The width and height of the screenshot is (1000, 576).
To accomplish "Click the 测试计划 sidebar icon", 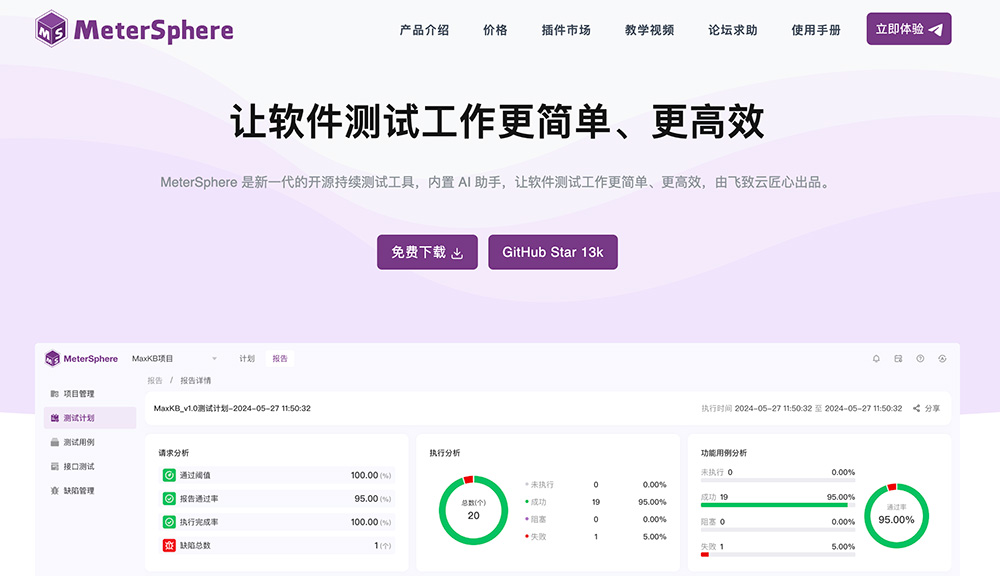I will (55, 418).
